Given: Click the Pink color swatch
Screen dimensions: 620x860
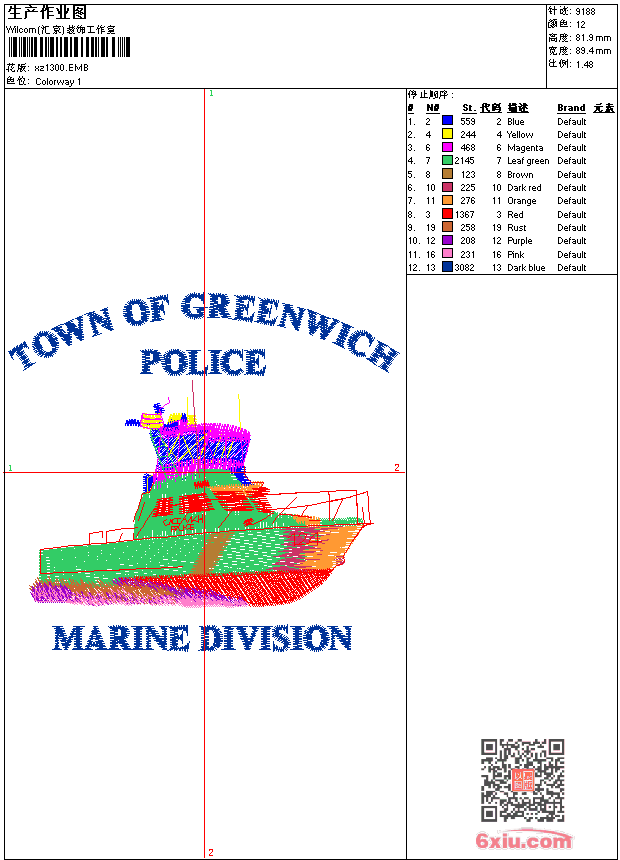Looking at the screenshot, I should pos(448,254).
